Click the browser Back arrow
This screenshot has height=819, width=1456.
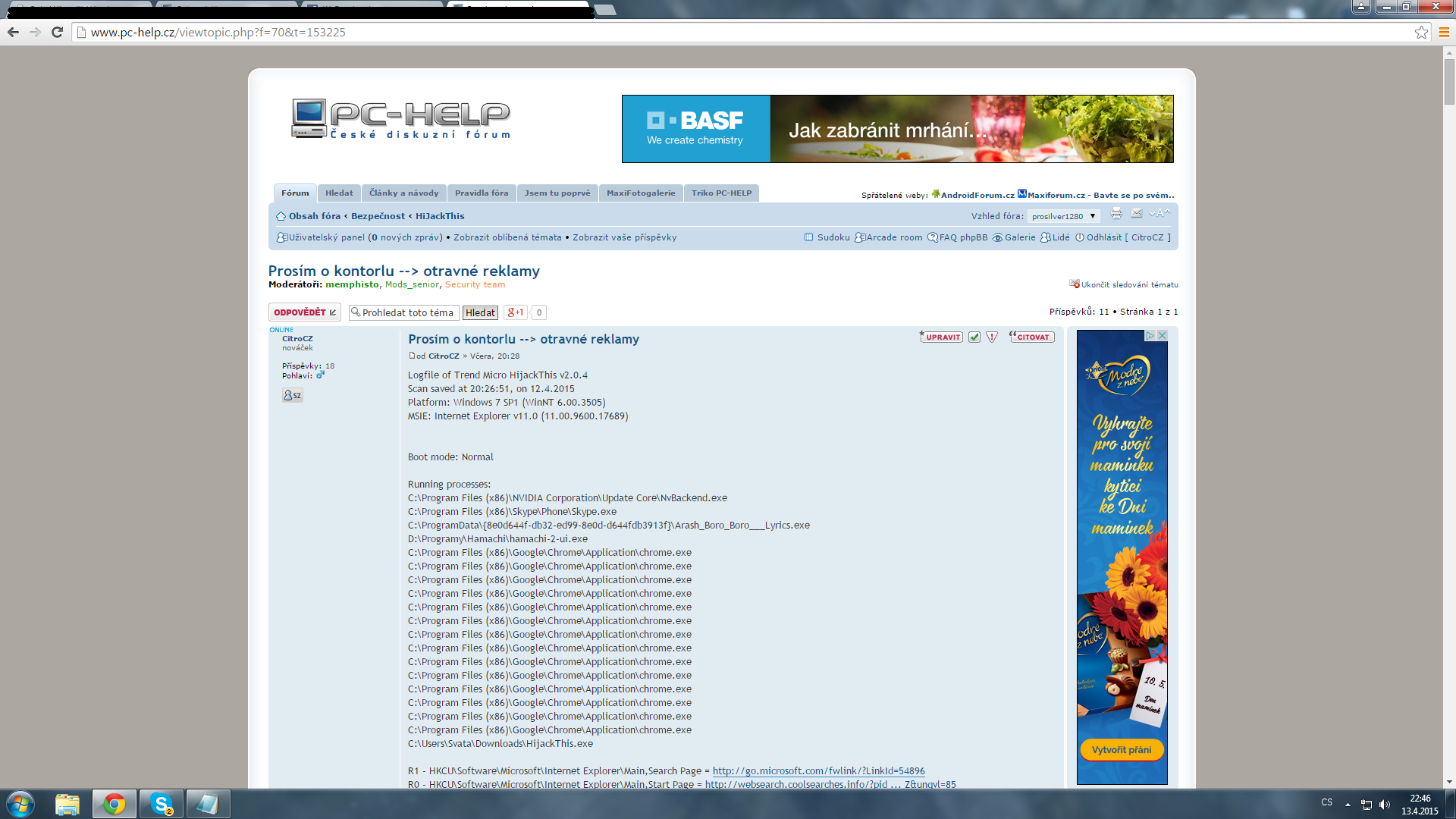click(13, 32)
